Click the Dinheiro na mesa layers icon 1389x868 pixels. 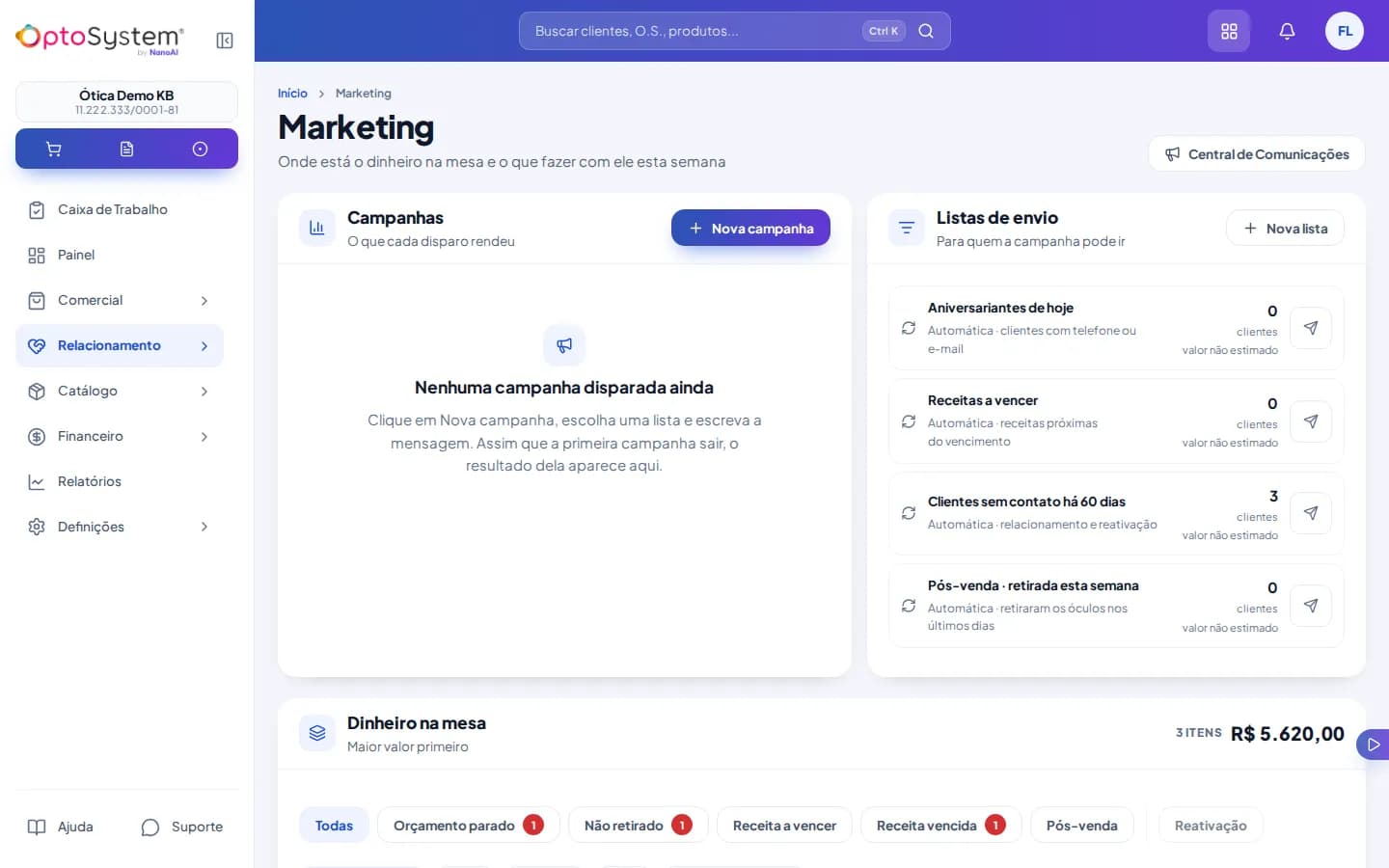point(316,733)
